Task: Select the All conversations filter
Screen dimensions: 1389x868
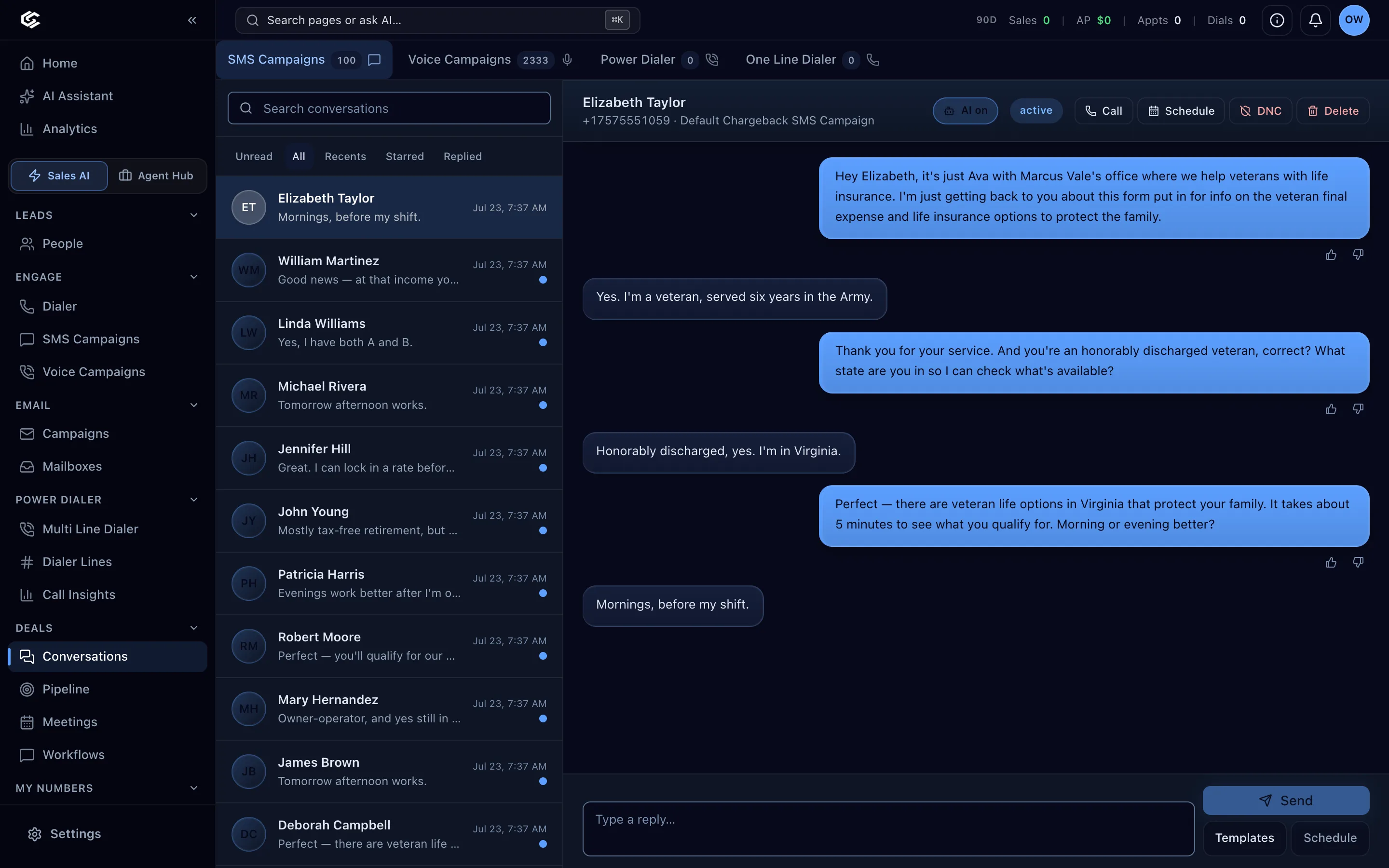Action: click(x=299, y=156)
